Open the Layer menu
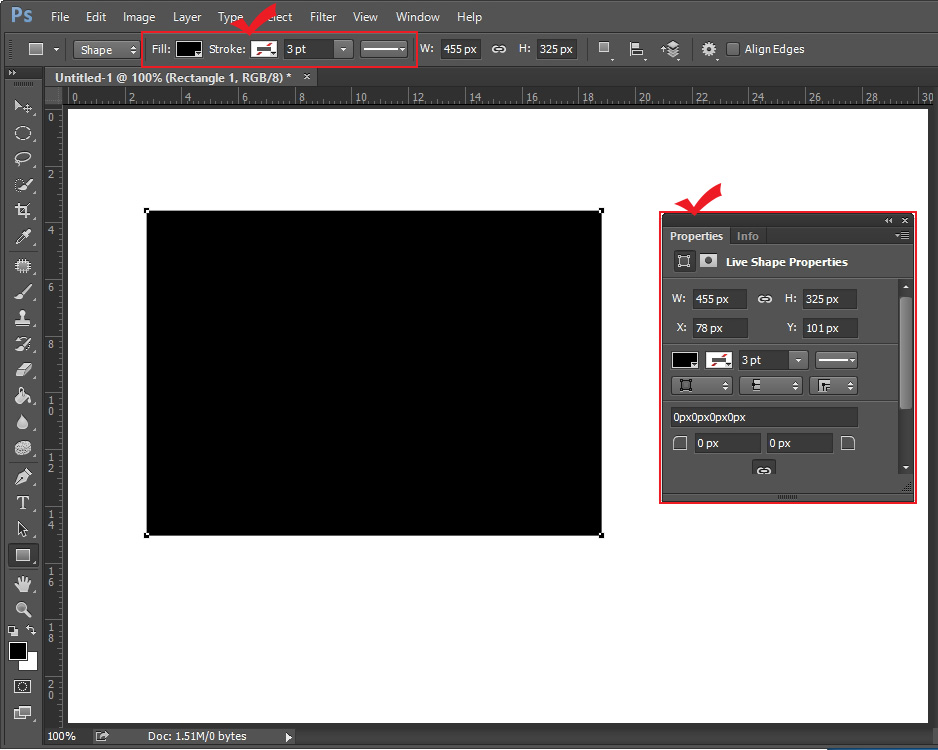 (187, 17)
